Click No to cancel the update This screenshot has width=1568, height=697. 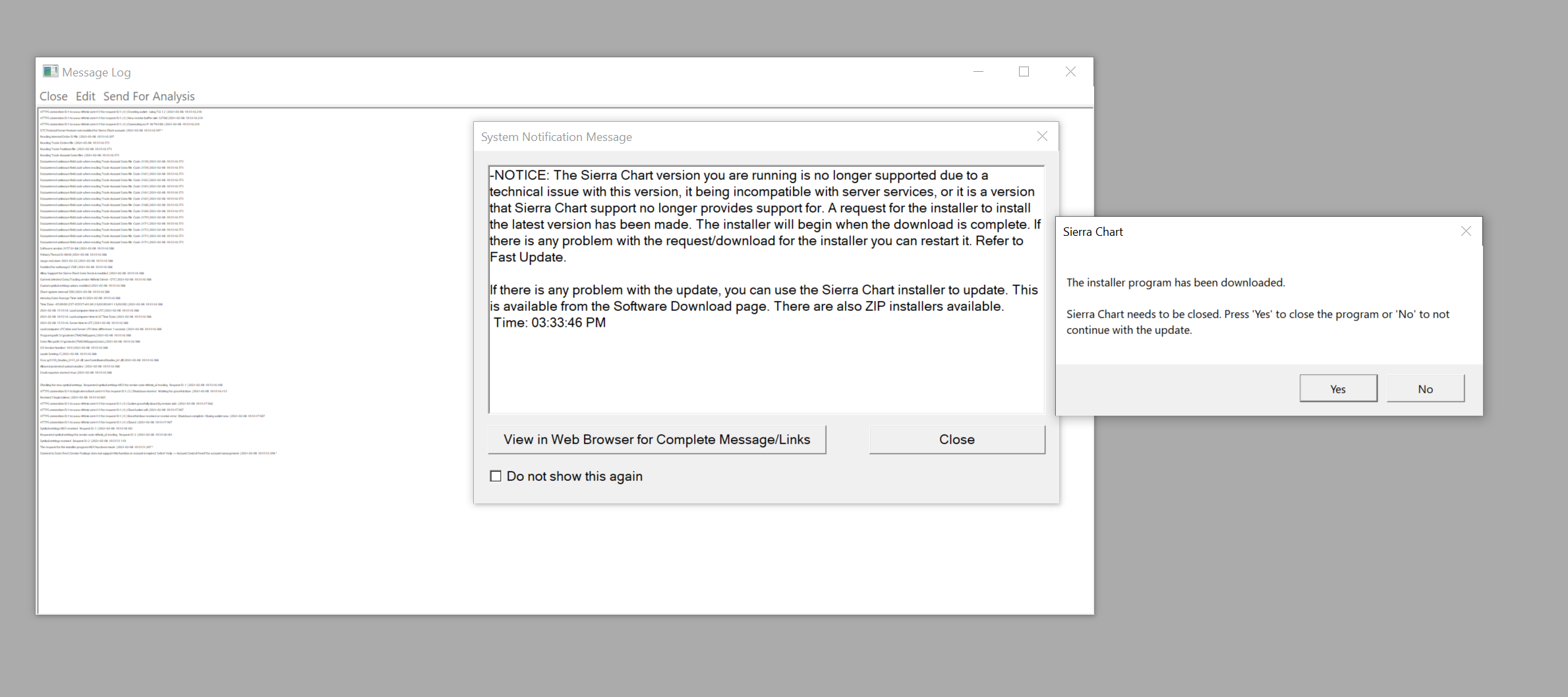point(1426,389)
